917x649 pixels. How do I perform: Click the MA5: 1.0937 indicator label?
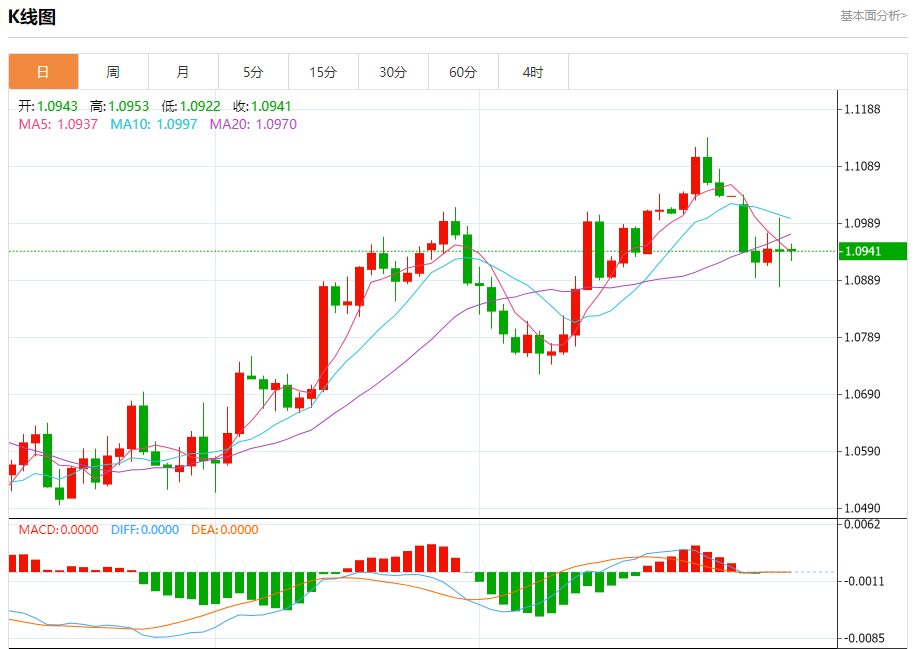click(58, 124)
